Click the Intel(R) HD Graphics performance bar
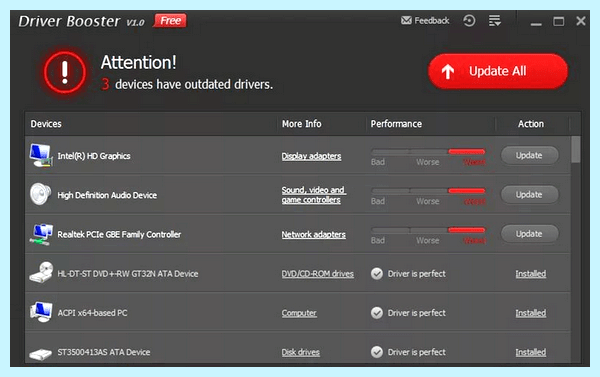Viewport: 600px width, 377px height. click(x=428, y=152)
